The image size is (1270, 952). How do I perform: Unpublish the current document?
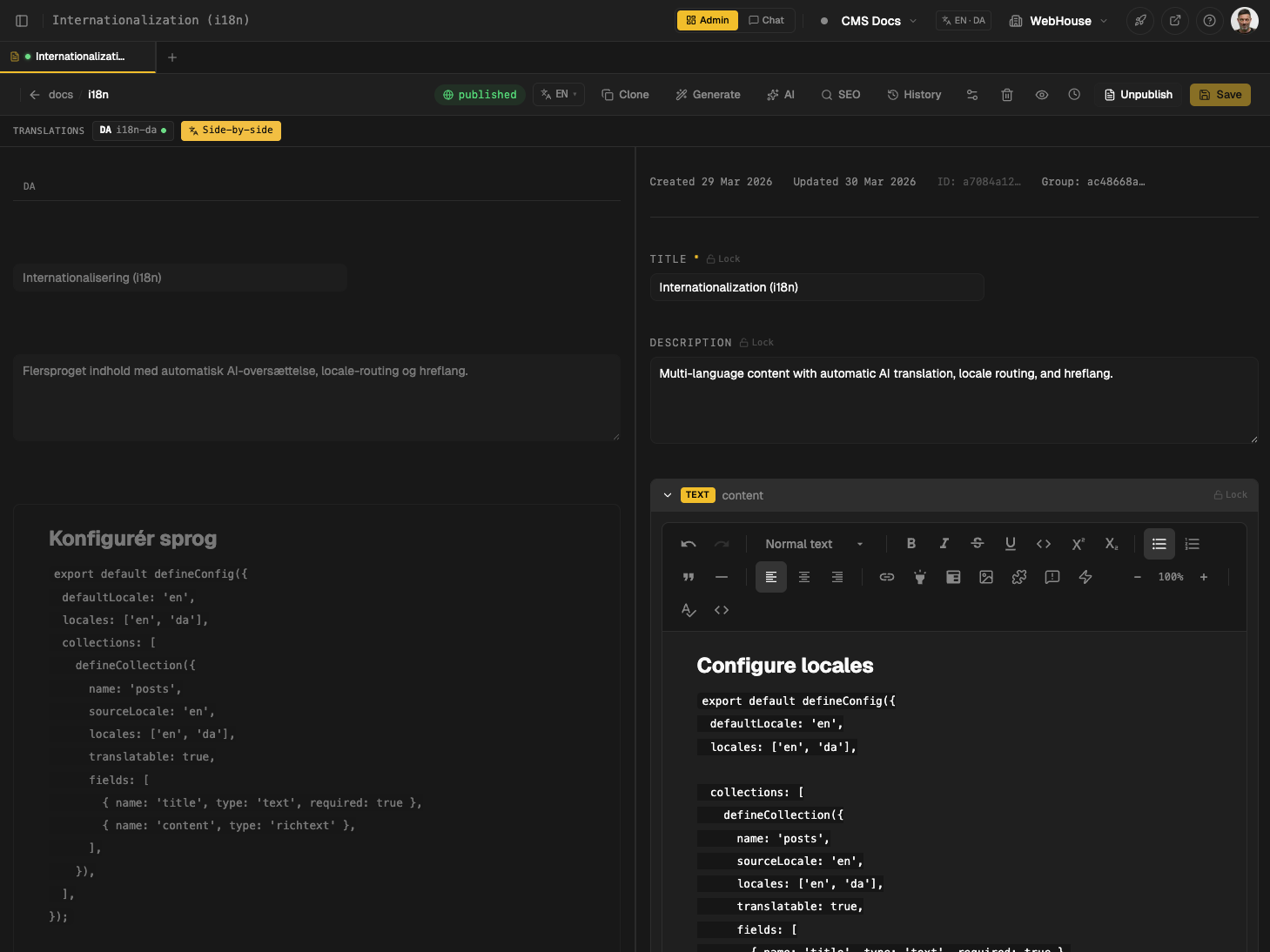point(1138,94)
